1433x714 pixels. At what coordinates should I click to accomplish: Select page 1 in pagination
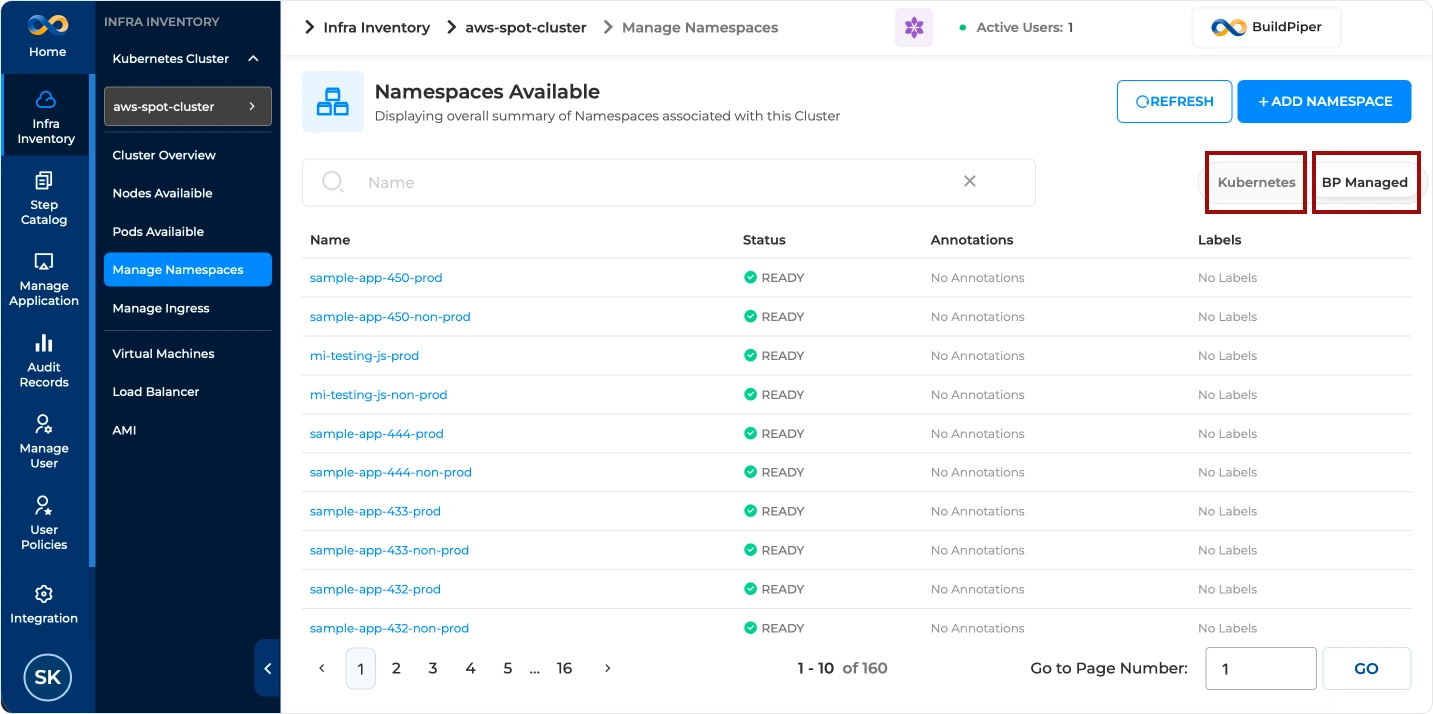click(x=360, y=668)
